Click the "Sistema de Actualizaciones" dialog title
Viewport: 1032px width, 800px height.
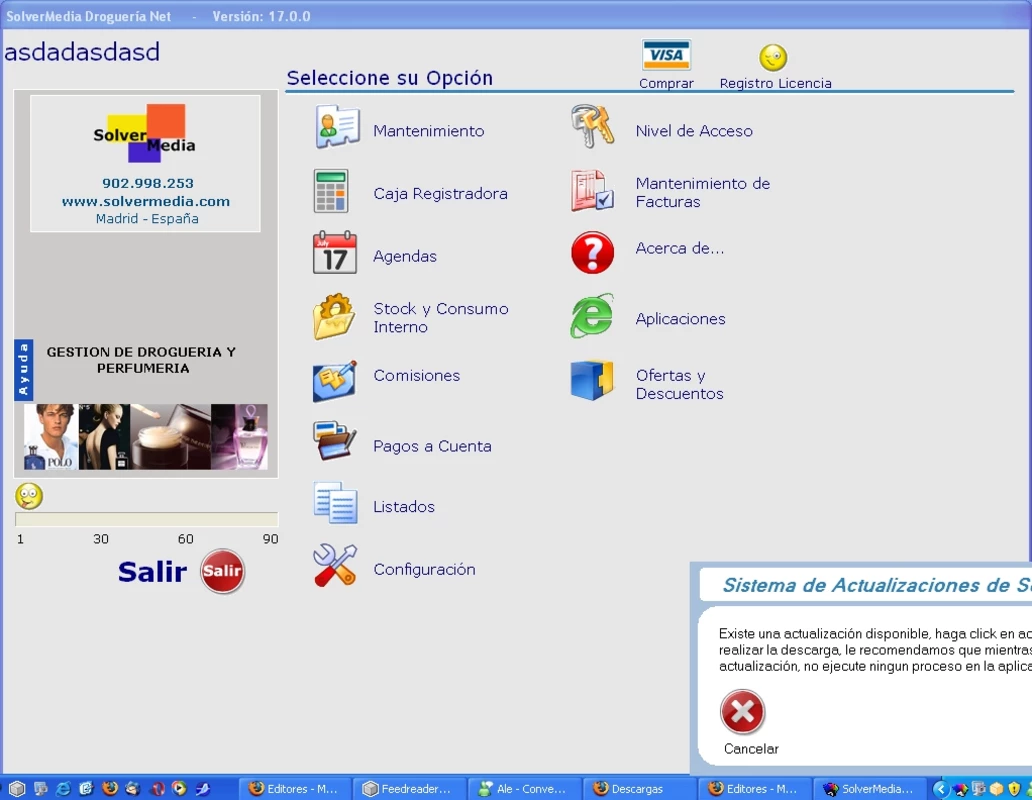pyautogui.click(x=877, y=585)
